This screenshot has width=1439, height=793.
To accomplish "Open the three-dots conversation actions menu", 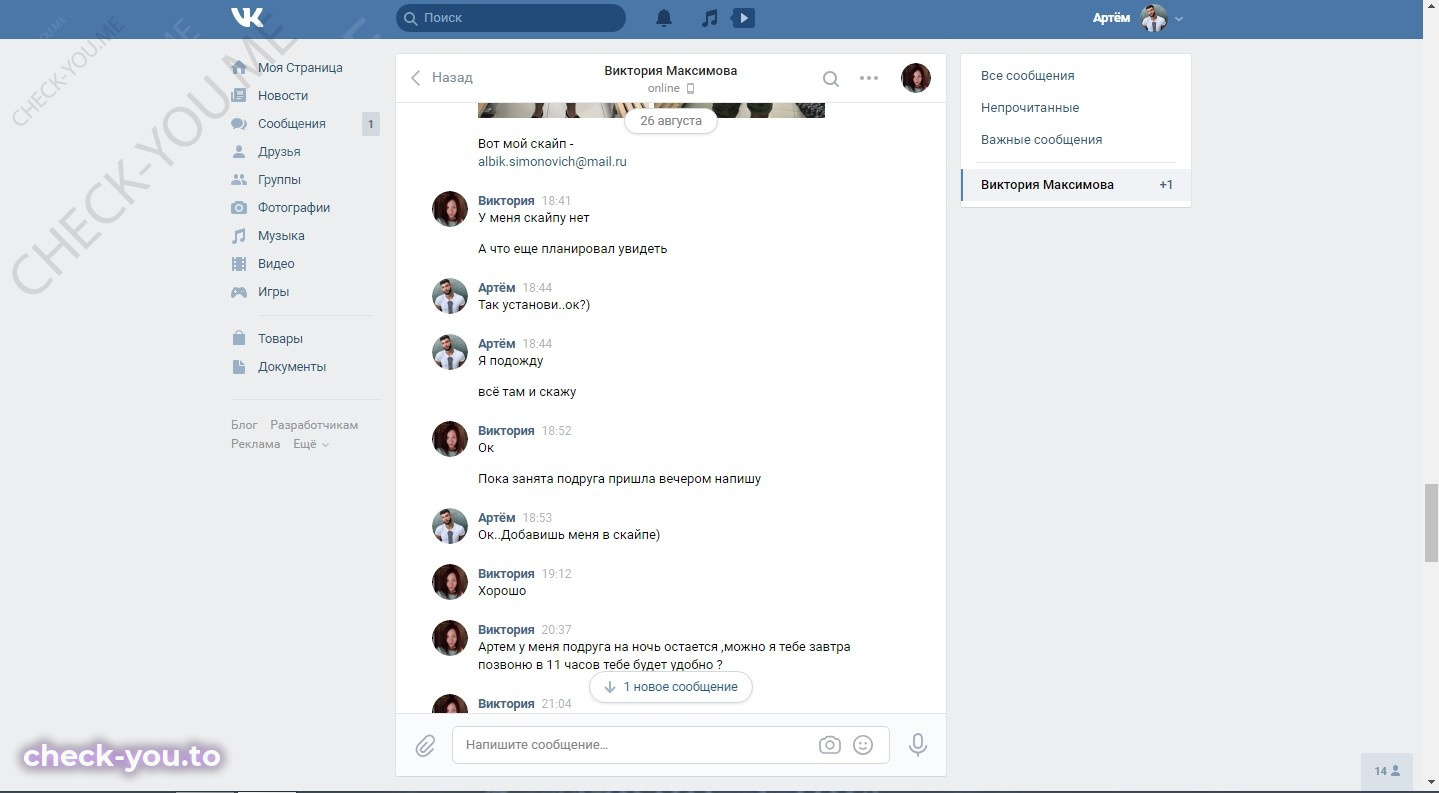I will pyautogui.click(x=869, y=78).
